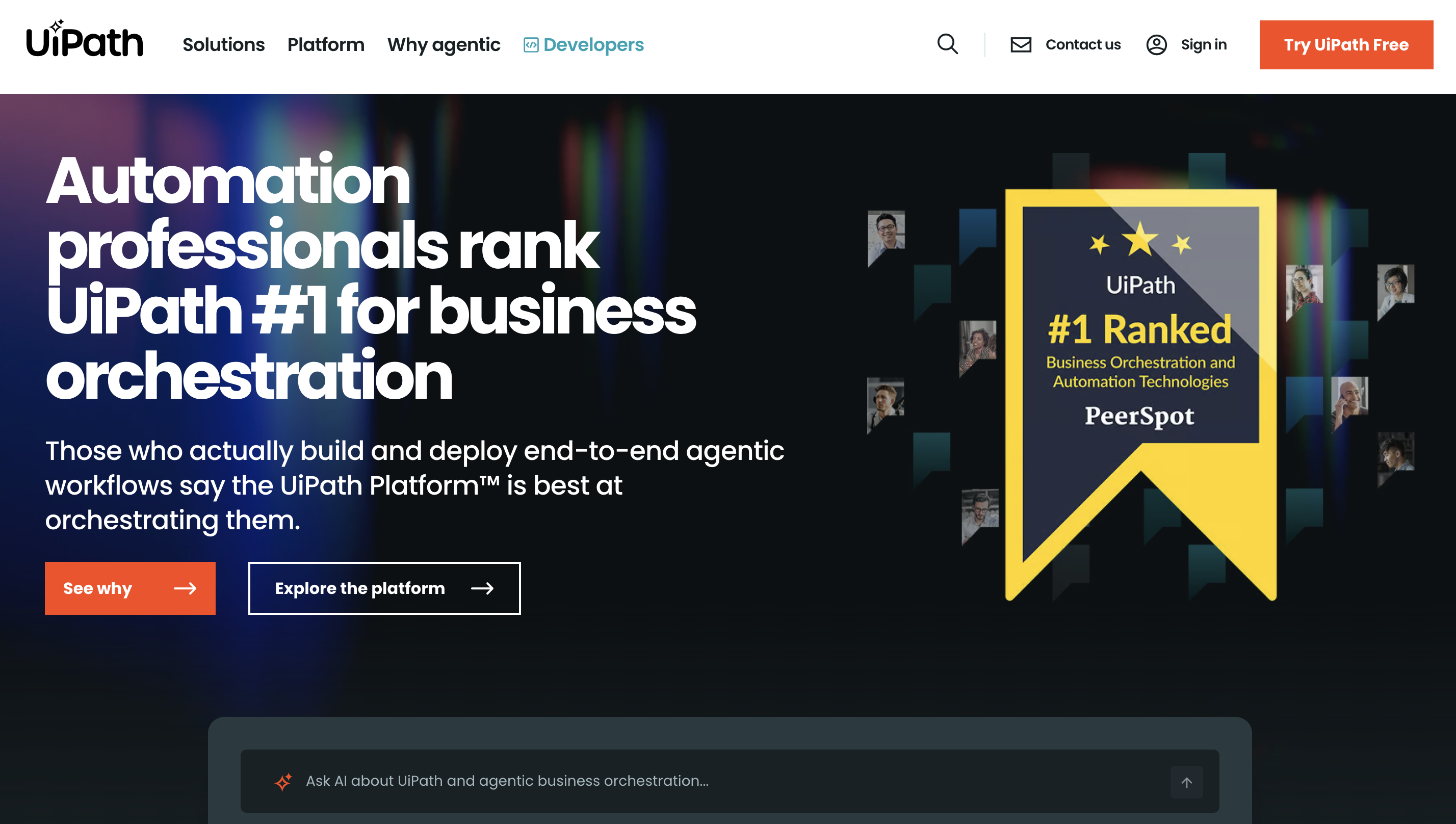Click the Contact us link
Viewport: 1456px width, 824px height.
point(1083,45)
